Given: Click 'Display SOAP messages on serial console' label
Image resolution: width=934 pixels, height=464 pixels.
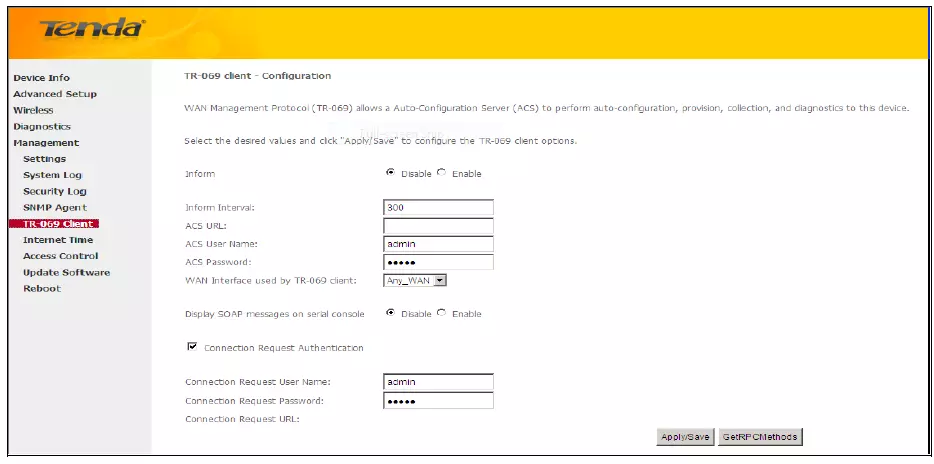Looking at the screenshot, I should tap(275, 314).
